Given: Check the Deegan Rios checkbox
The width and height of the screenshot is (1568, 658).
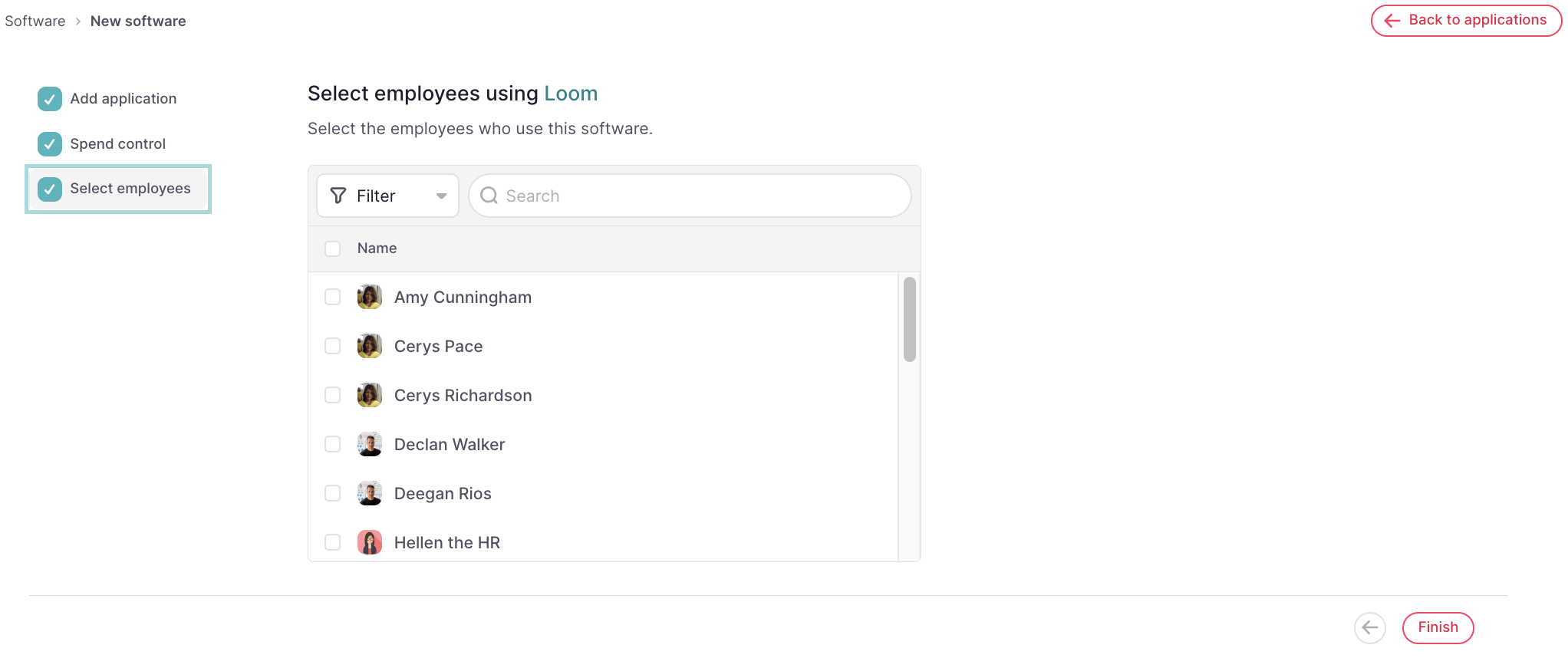Looking at the screenshot, I should (x=332, y=493).
